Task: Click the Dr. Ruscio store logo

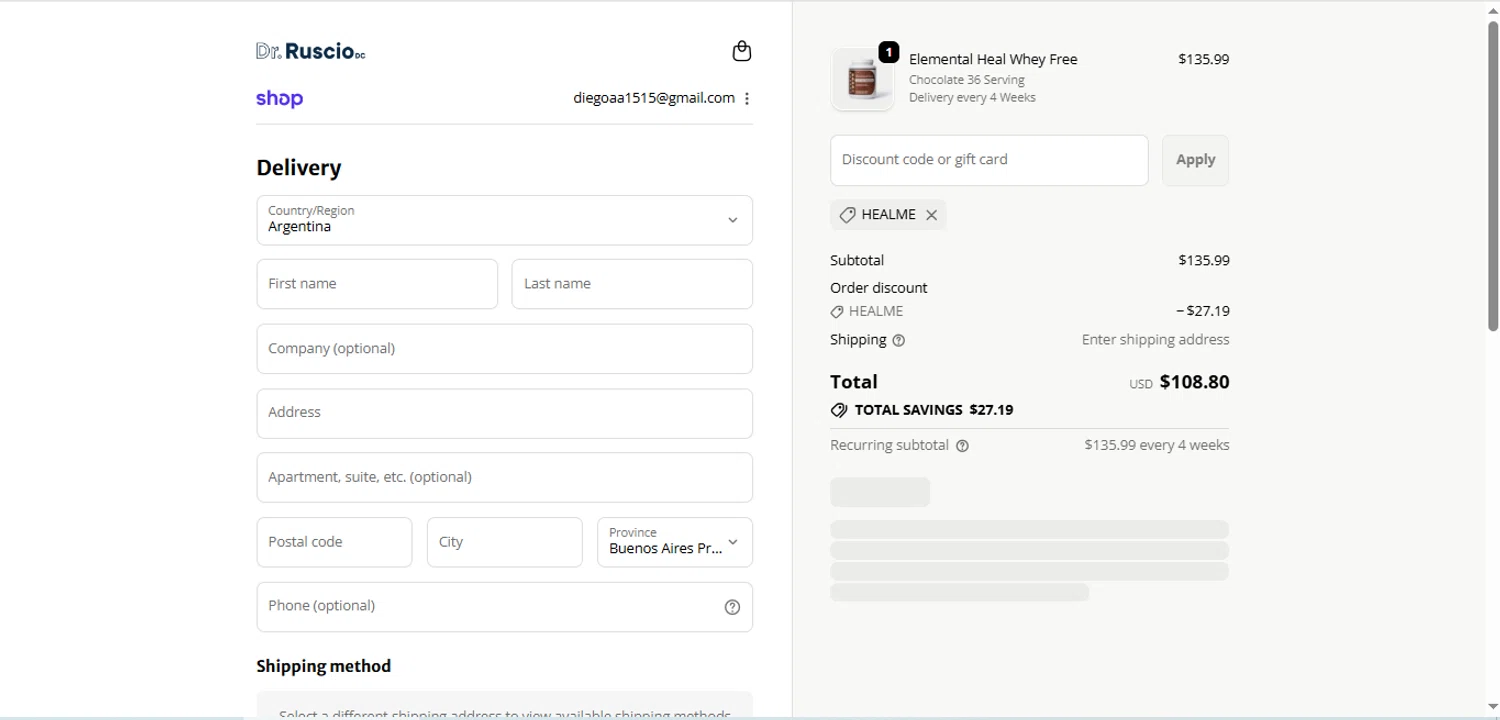Action: (x=310, y=51)
